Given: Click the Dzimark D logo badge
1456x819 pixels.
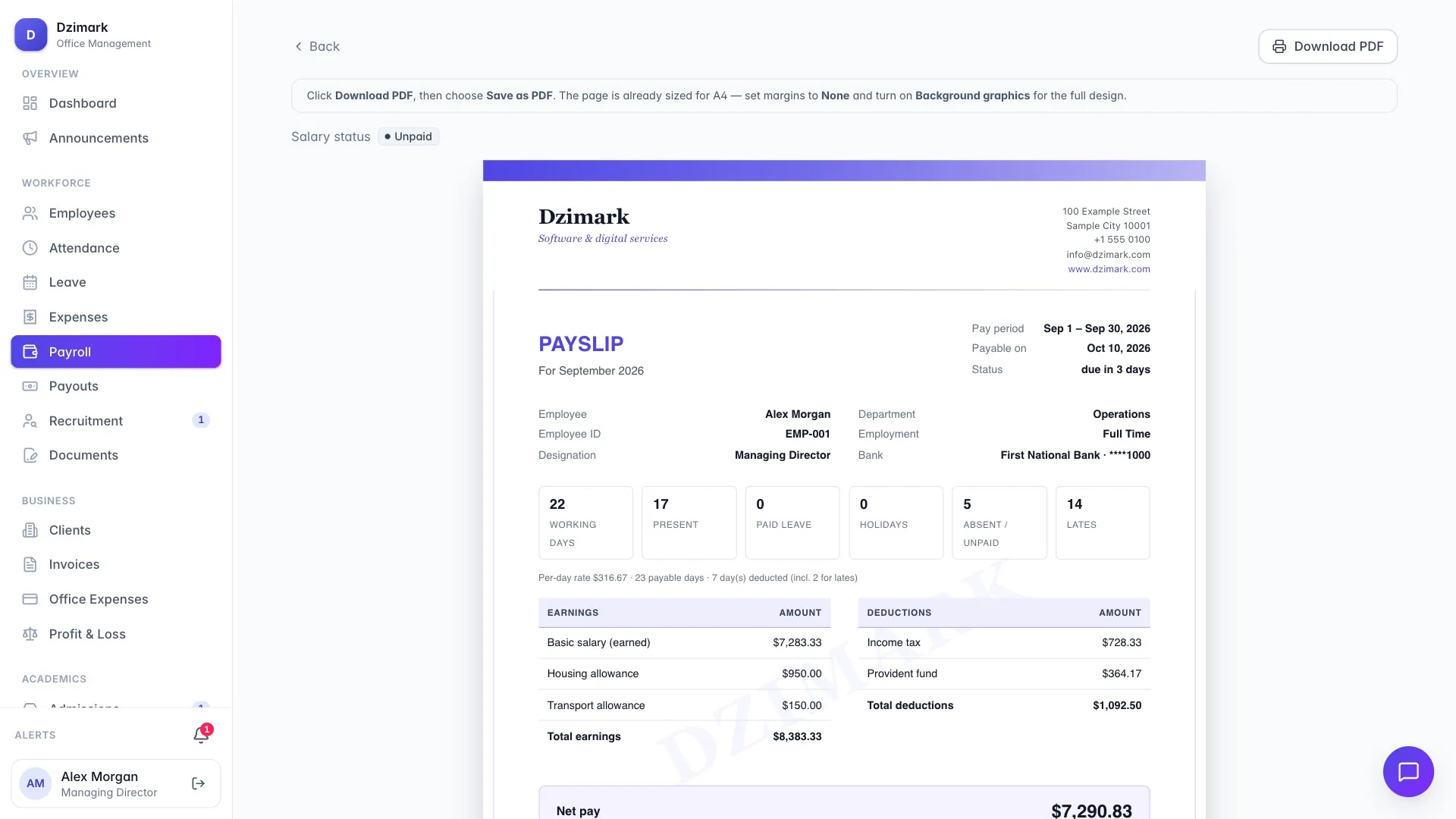Looking at the screenshot, I should (x=31, y=35).
